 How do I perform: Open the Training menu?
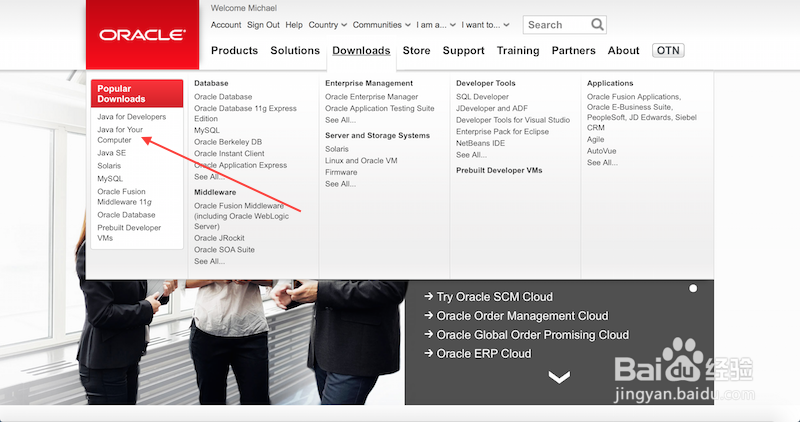point(518,51)
